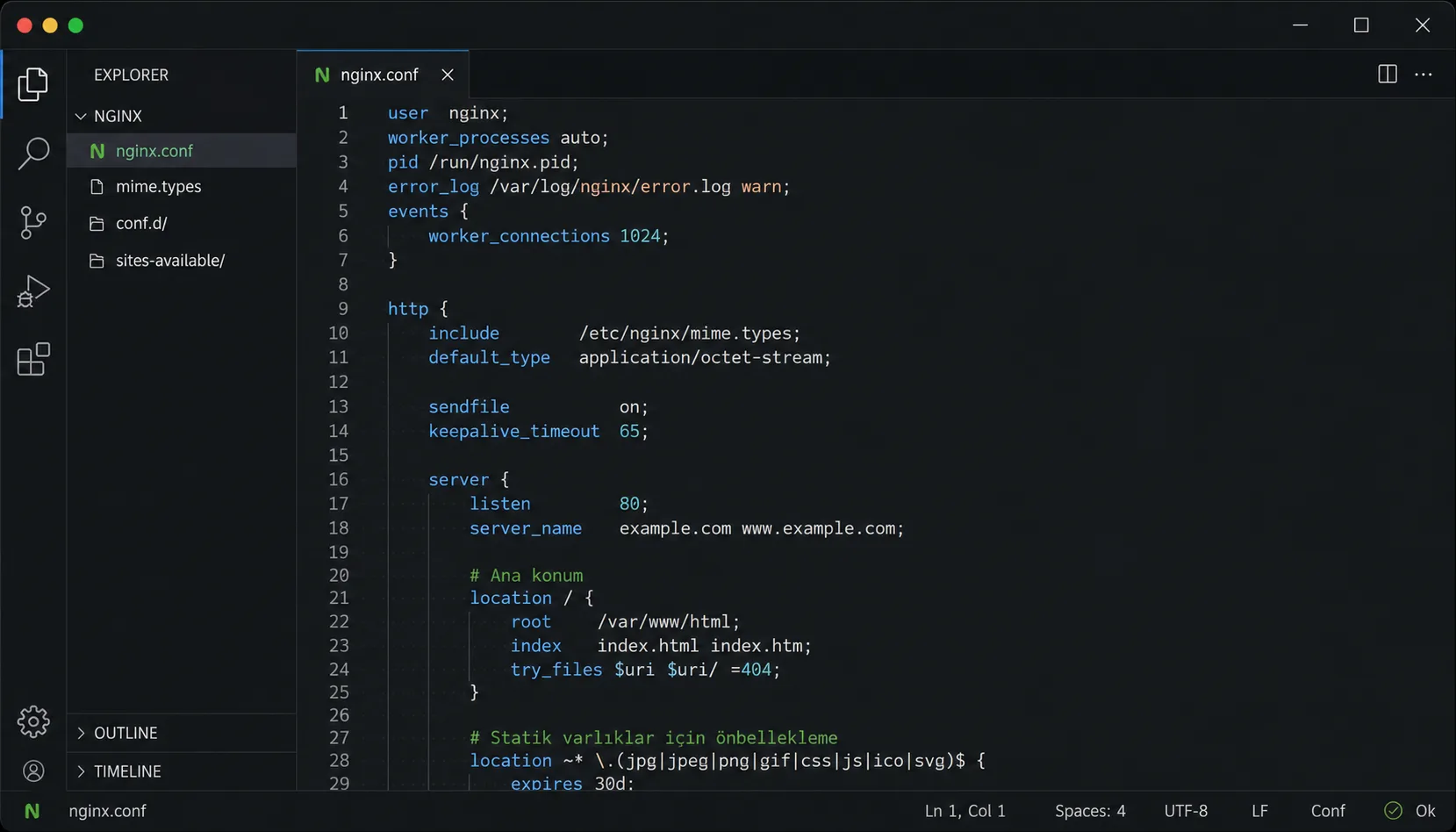The image size is (1456, 832).
Task: Close the nginx.conf tab
Action: (x=448, y=75)
